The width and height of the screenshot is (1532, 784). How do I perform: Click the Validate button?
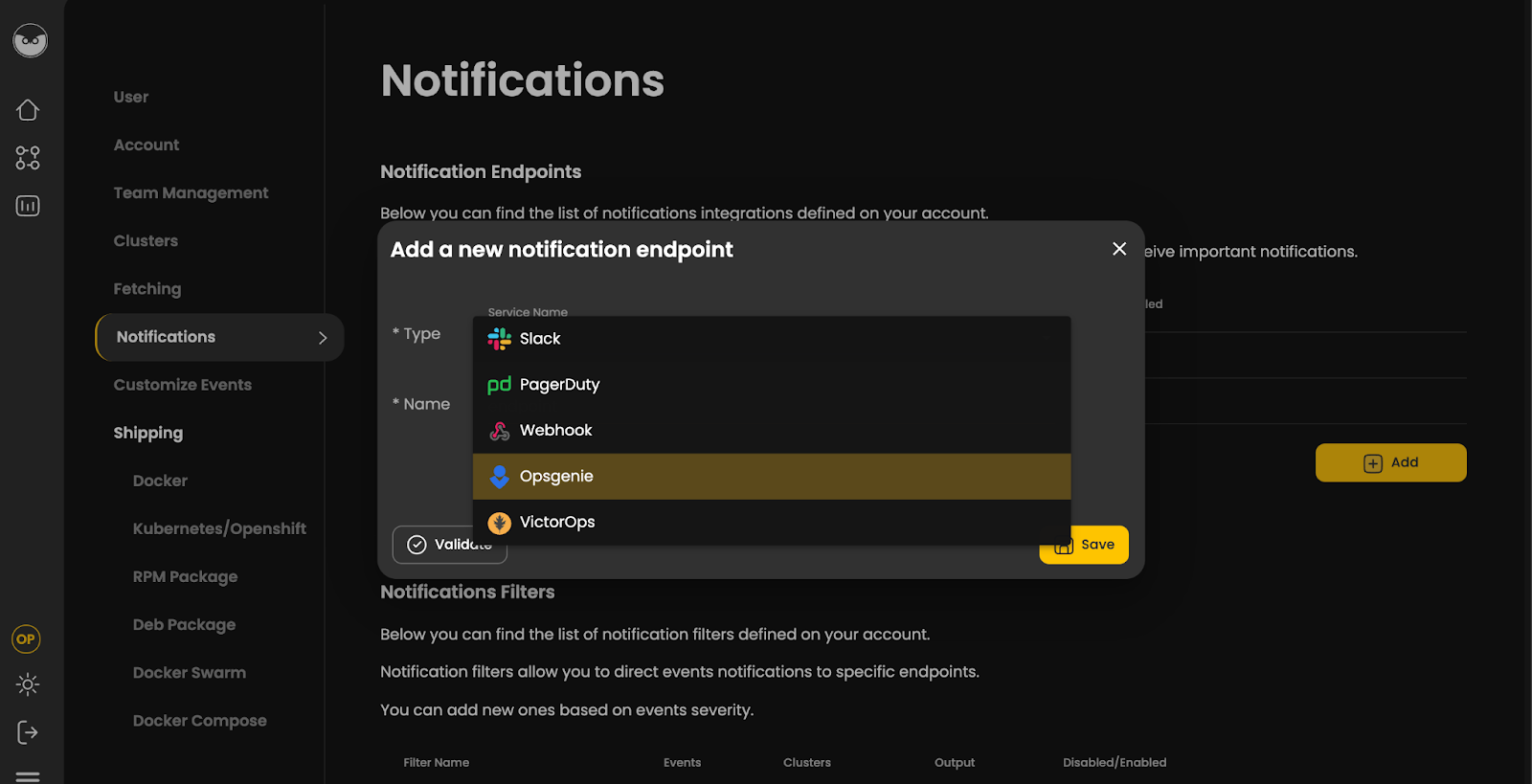449,545
